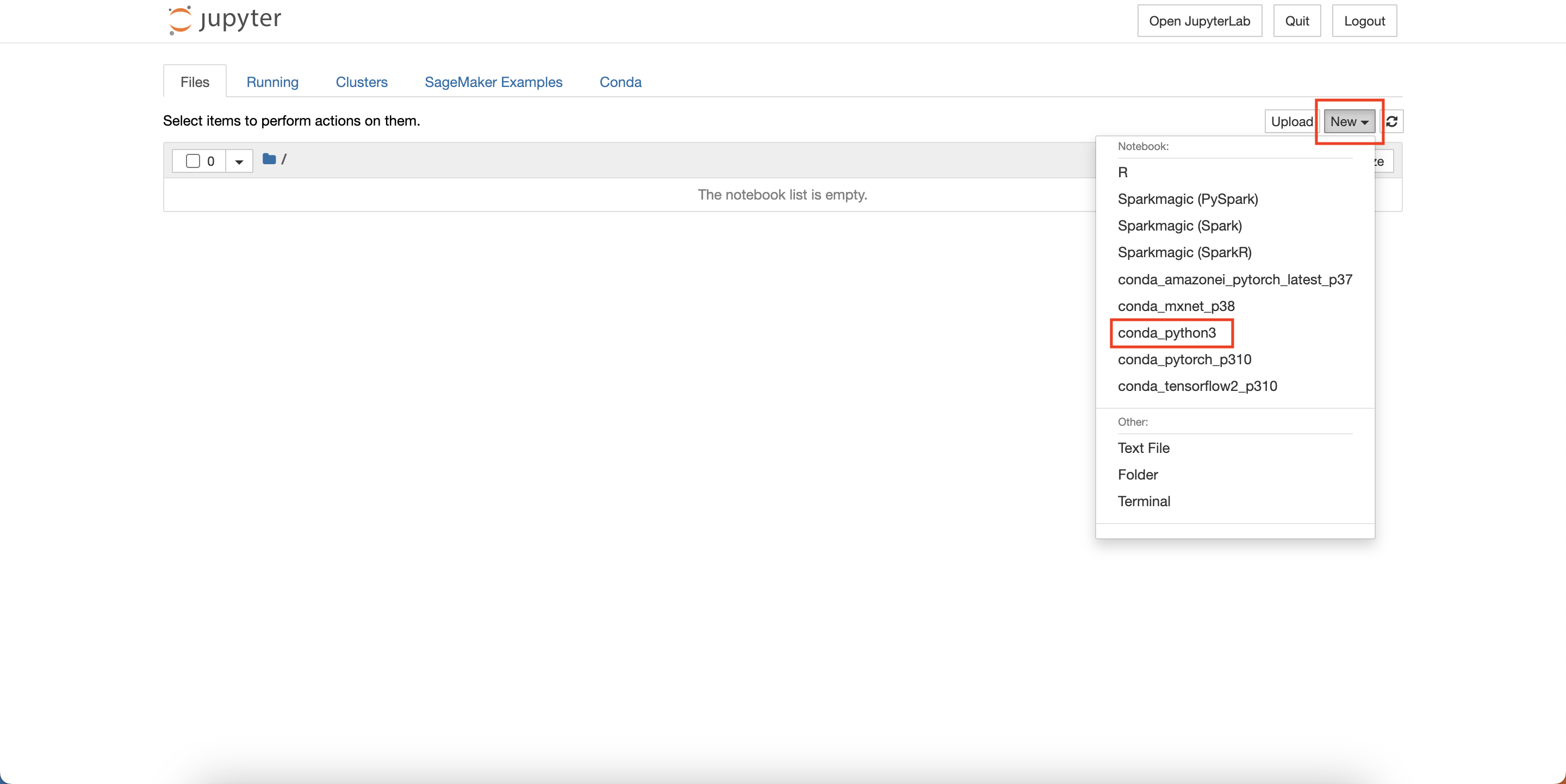This screenshot has width=1566, height=784.
Task: Click the Open JupyterLab button
Action: pyautogui.click(x=1199, y=21)
